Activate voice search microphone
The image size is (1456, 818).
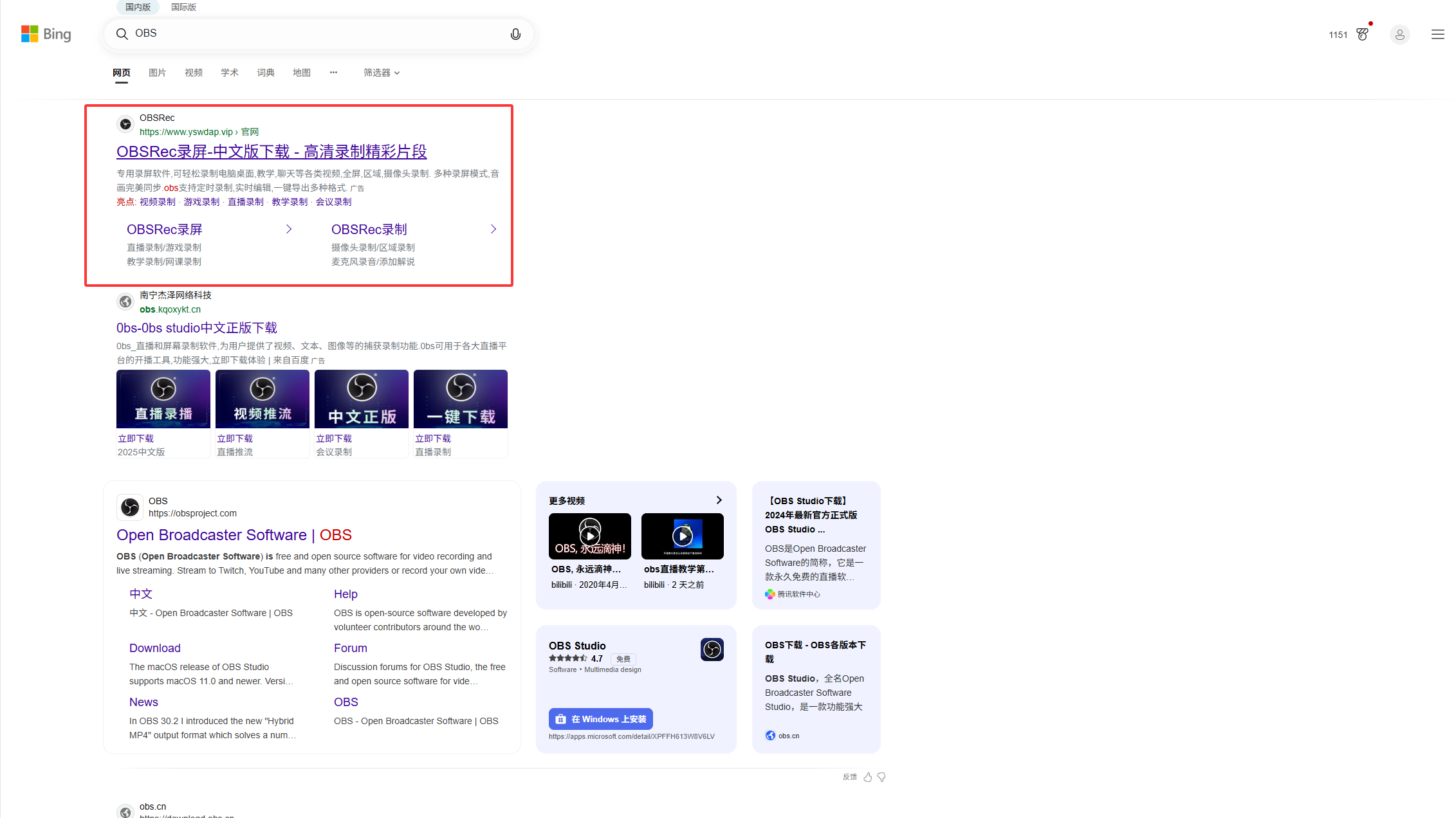point(515,34)
